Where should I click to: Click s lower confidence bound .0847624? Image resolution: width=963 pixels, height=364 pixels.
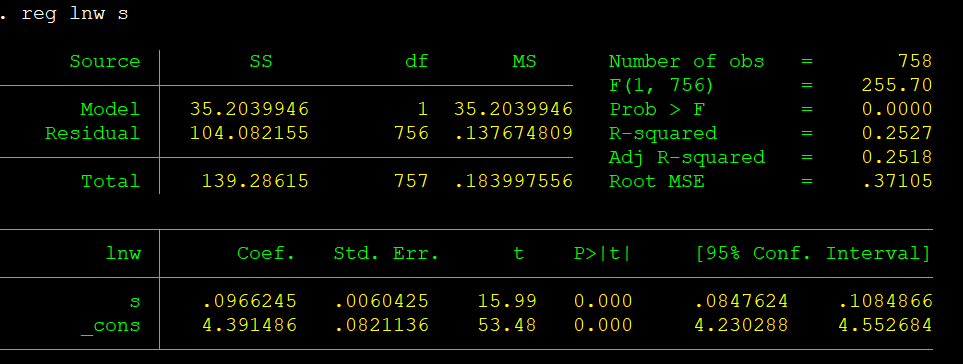pos(741,301)
